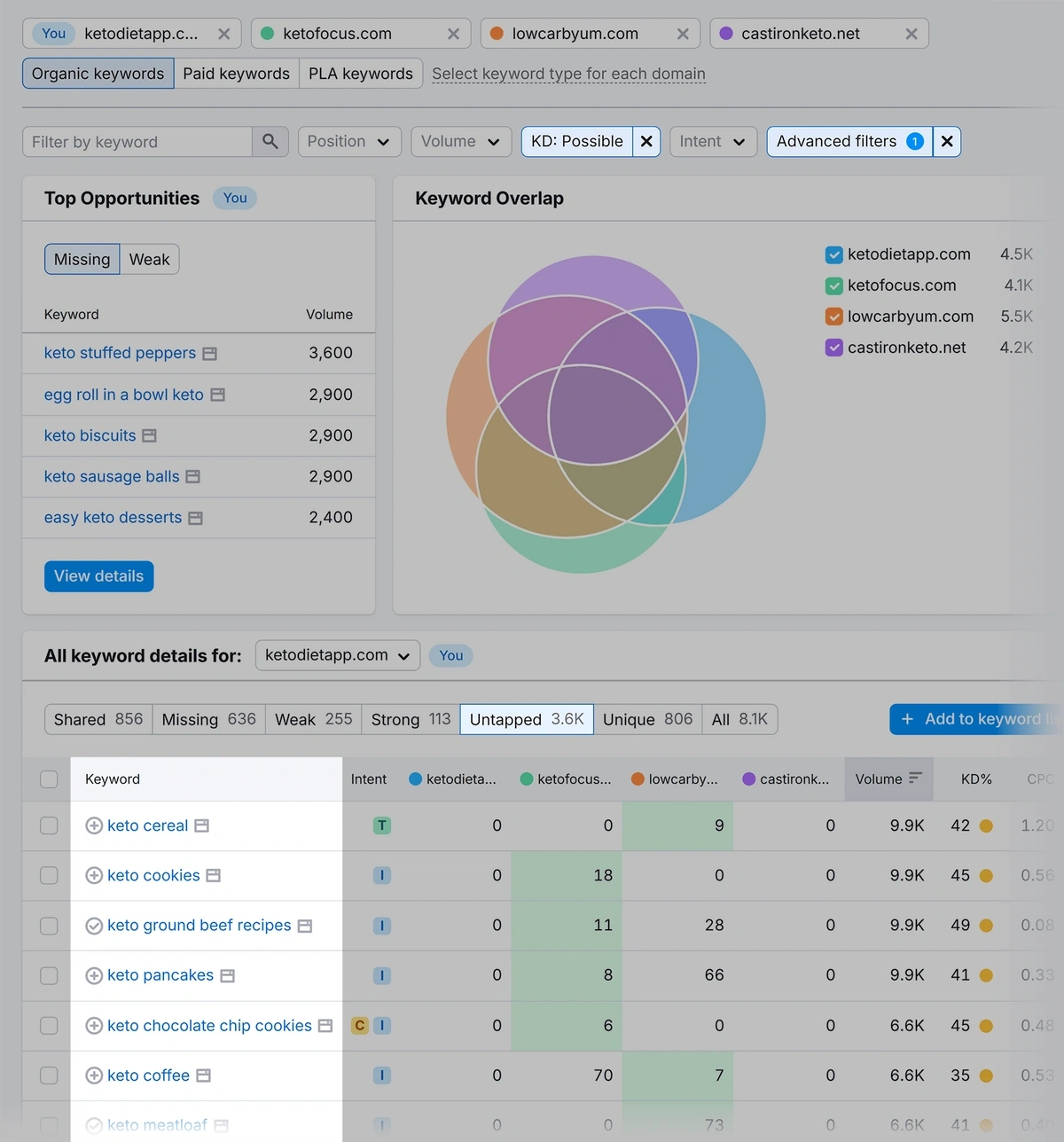
Task: Remove lowcarbyum.com domain tab
Action: point(683,34)
